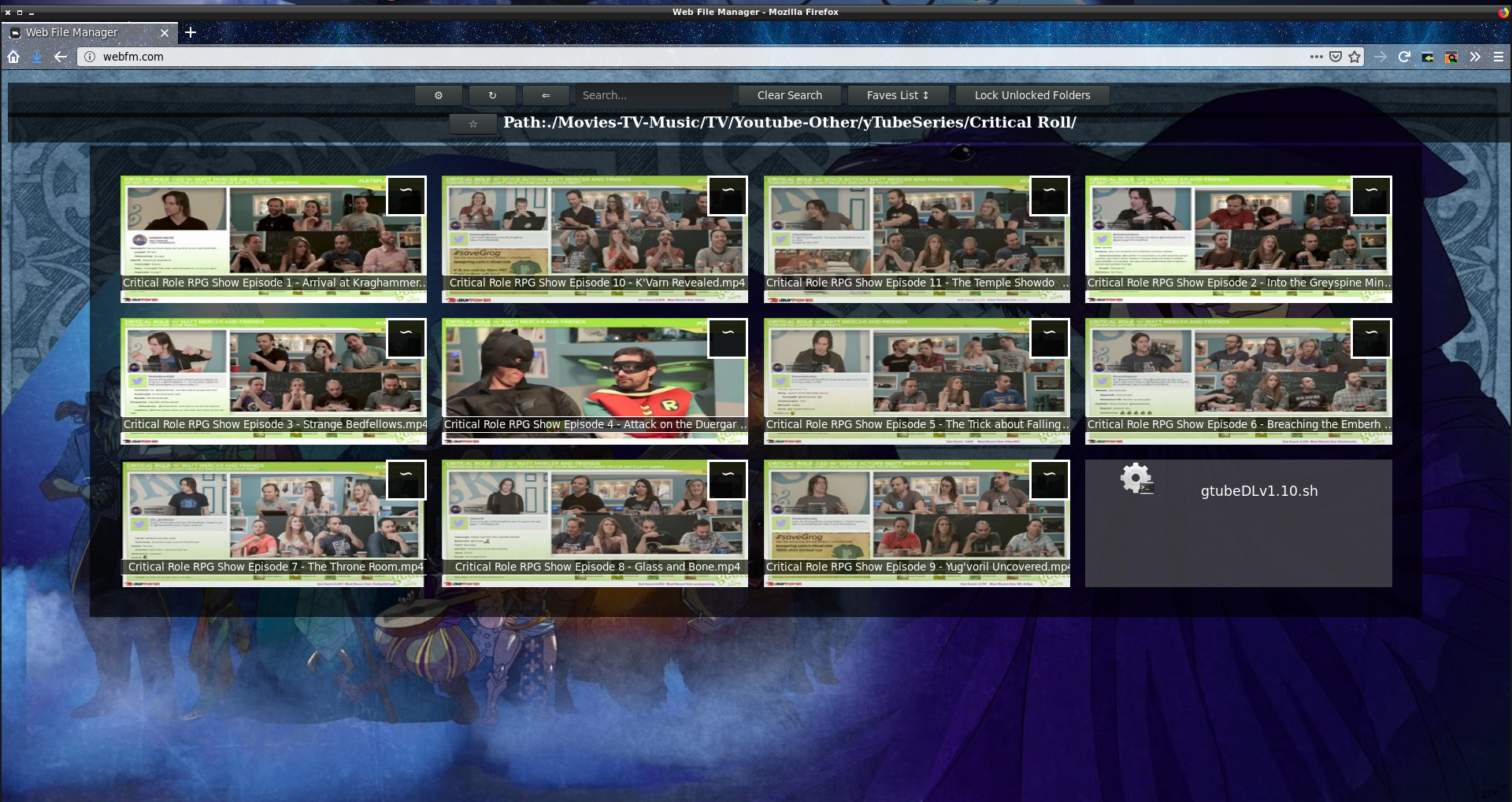This screenshot has width=1512, height=802.
Task: Click the black corner box on Episode 8
Action: tap(728, 480)
